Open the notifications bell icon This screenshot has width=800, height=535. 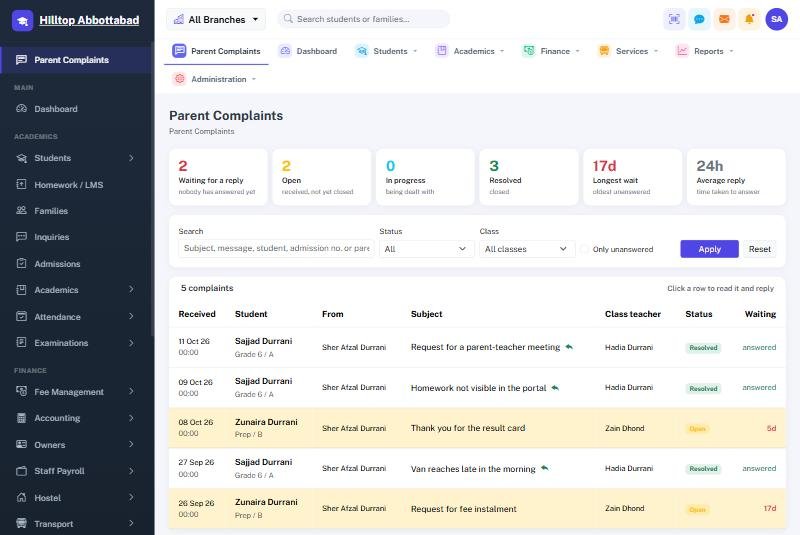coord(749,19)
